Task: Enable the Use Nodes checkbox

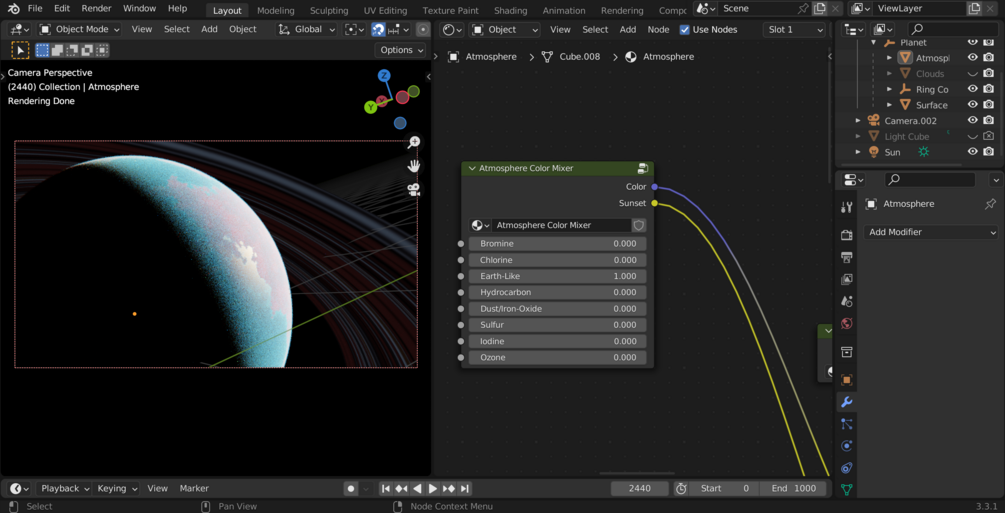Action: (685, 29)
